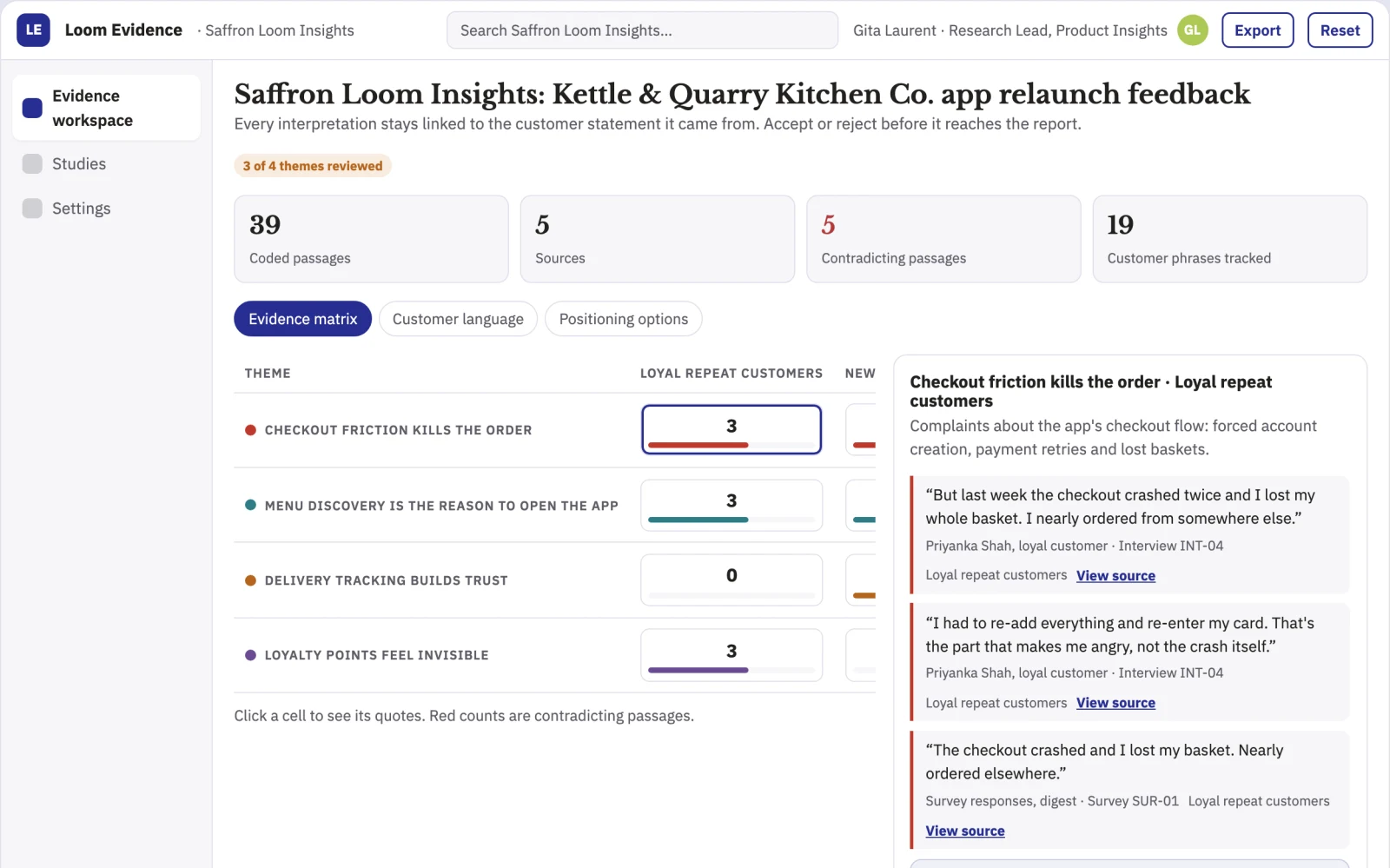
Task: Select Delivery tracking loyal customers cell showing 0
Action: click(731, 580)
